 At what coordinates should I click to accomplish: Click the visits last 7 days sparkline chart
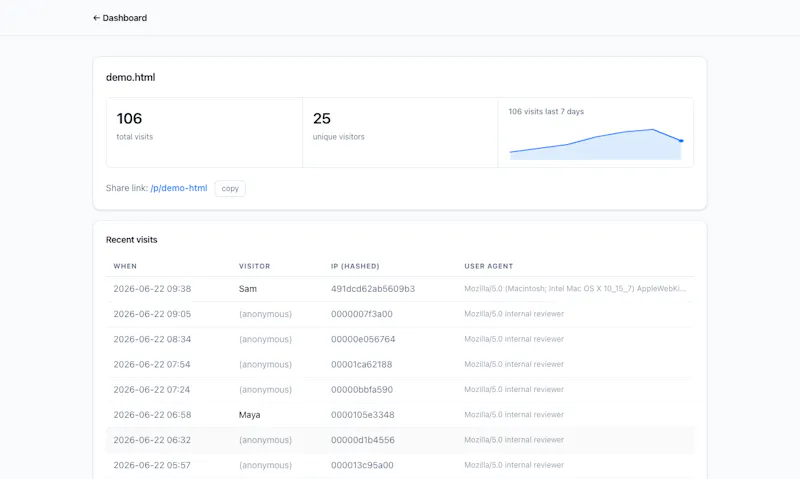(596, 144)
